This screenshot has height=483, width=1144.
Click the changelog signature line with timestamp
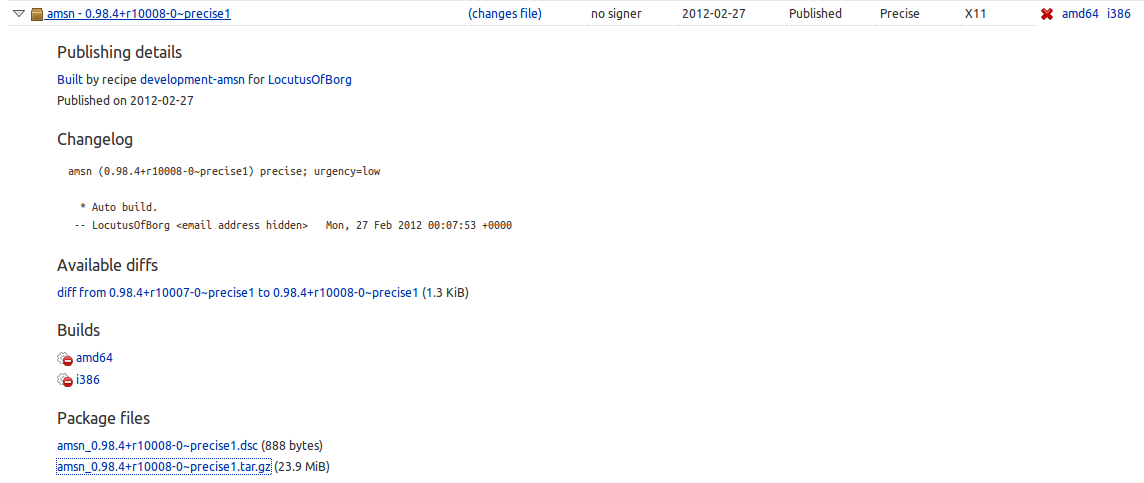293,225
